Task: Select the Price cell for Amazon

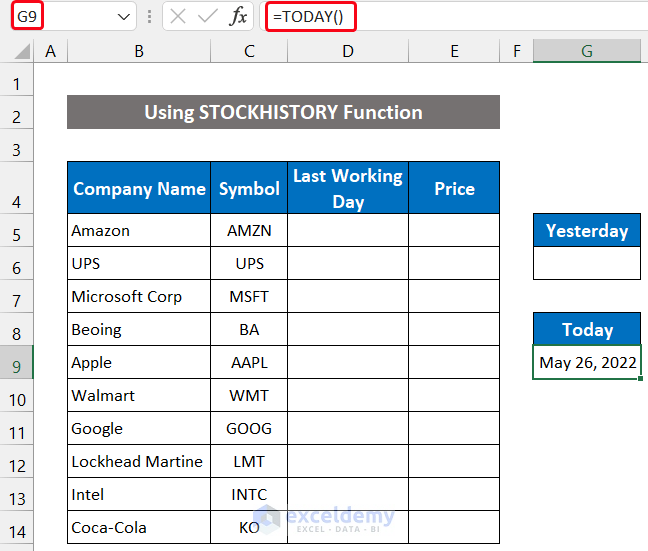Action: tap(454, 231)
